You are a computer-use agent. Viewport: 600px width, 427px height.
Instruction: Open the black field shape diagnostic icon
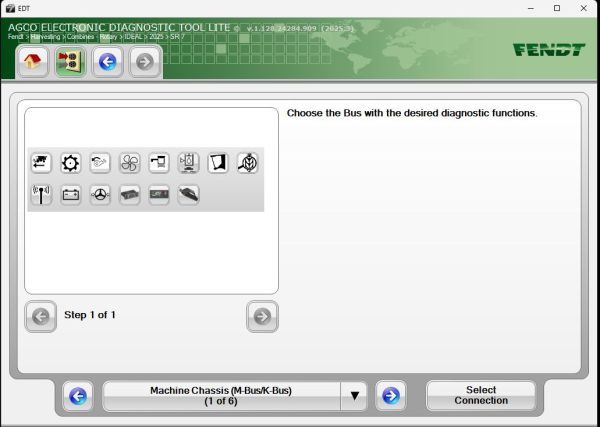[218, 163]
